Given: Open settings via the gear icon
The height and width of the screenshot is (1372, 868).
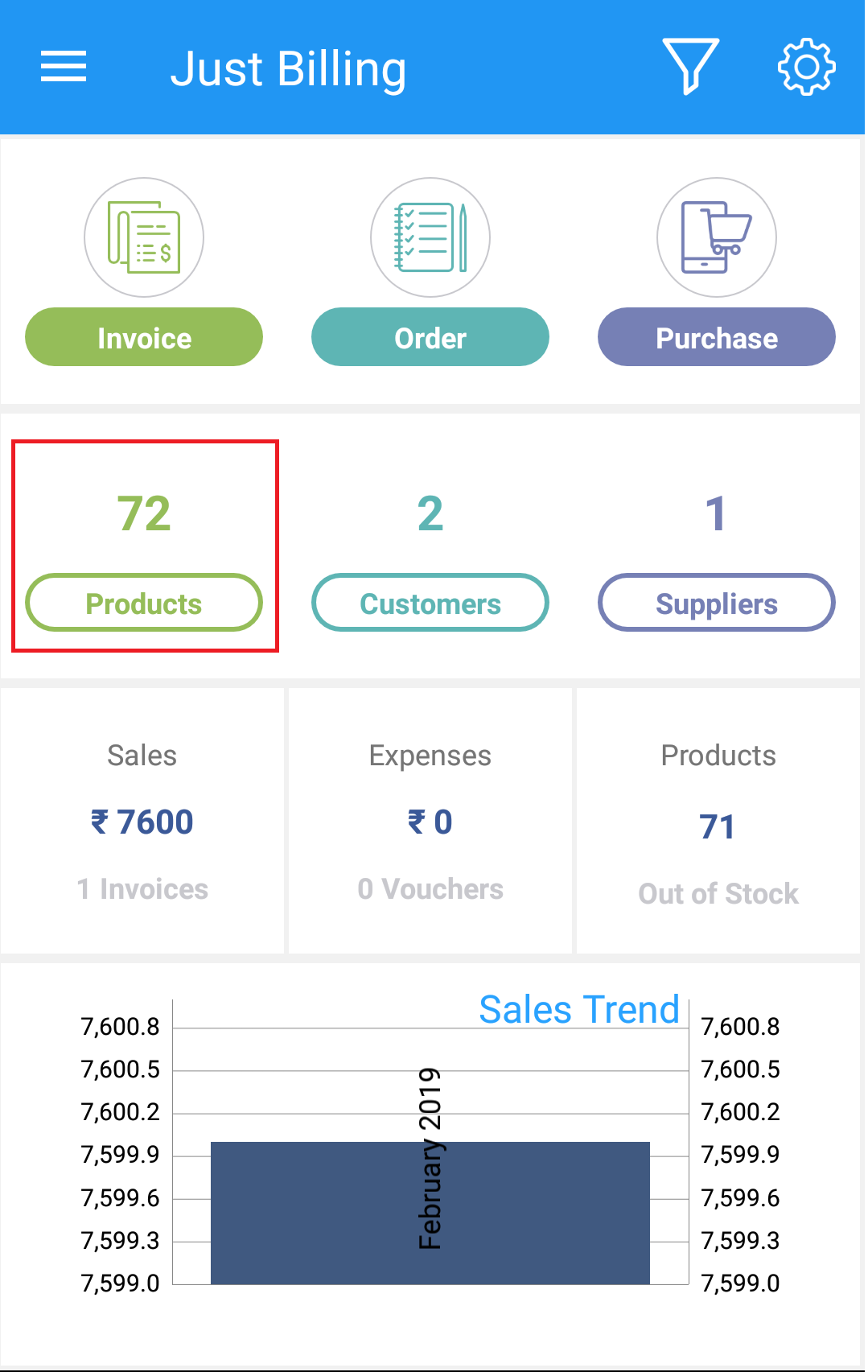Looking at the screenshot, I should coord(806,67).
